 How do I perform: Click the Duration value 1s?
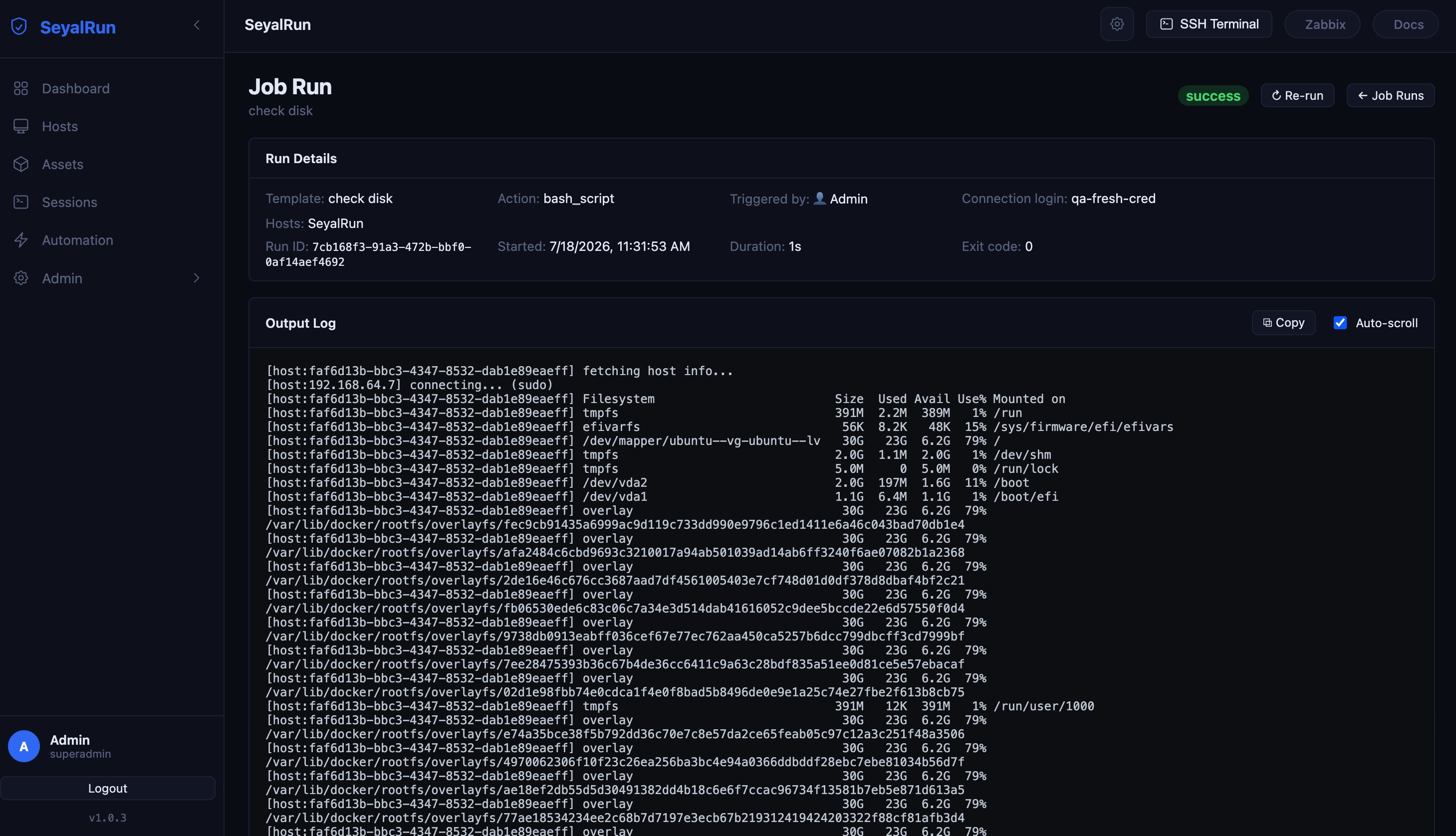point(794,246)
